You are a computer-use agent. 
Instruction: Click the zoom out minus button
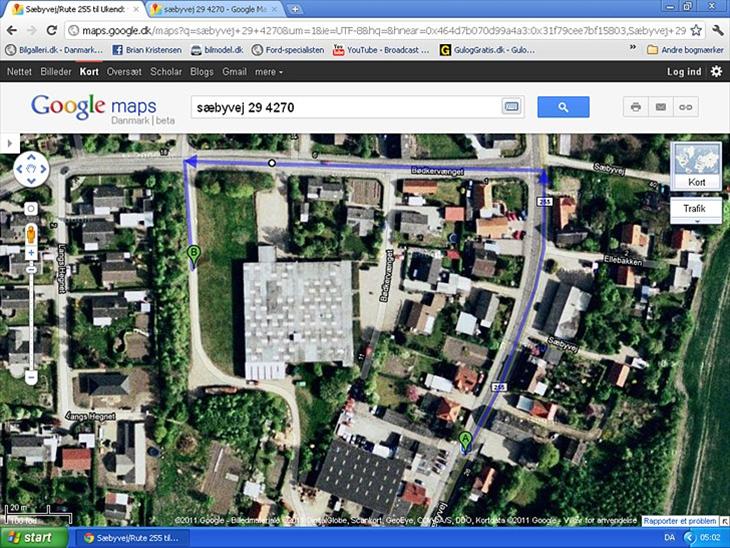click(31, 377)
